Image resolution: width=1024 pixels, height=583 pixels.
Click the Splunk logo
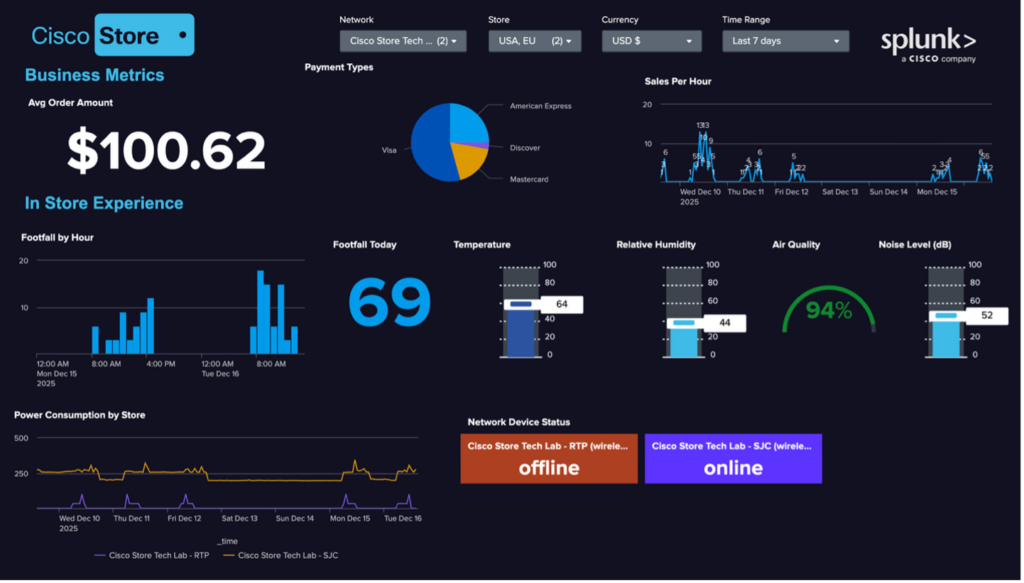(928, 45)
